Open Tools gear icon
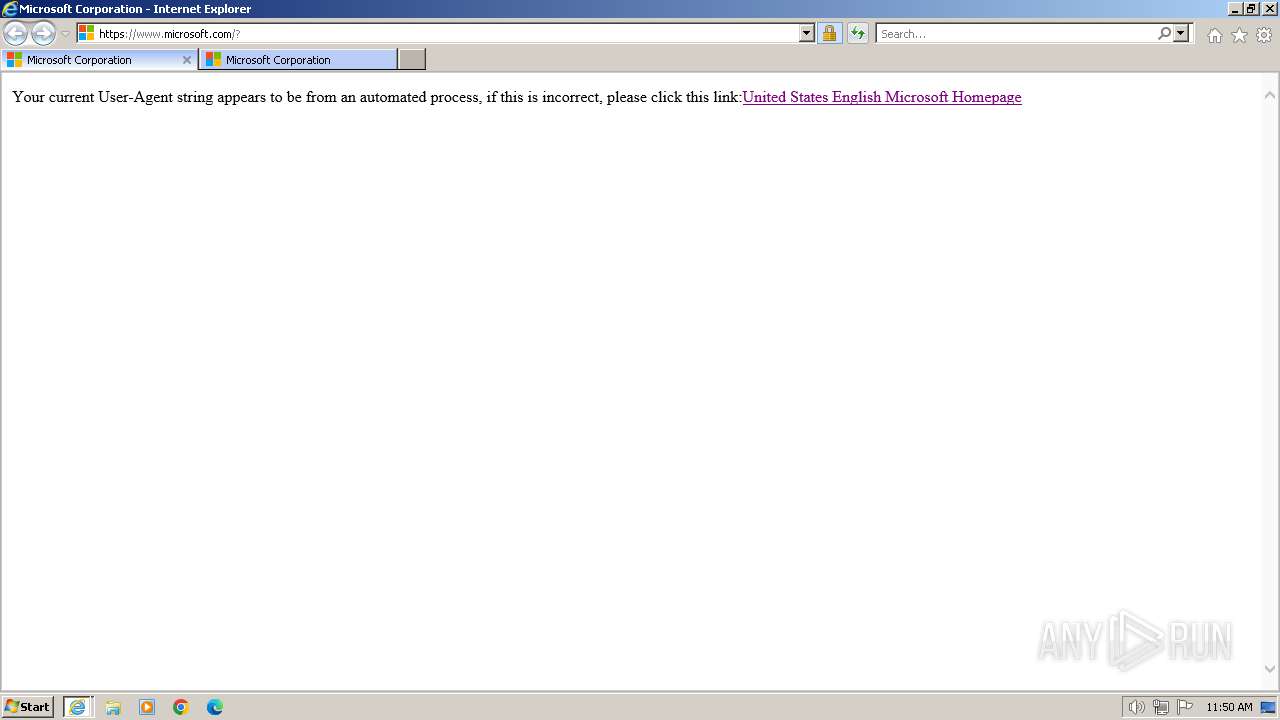The width and height of the screenshot is (1280, 720). pos(1264,35)
